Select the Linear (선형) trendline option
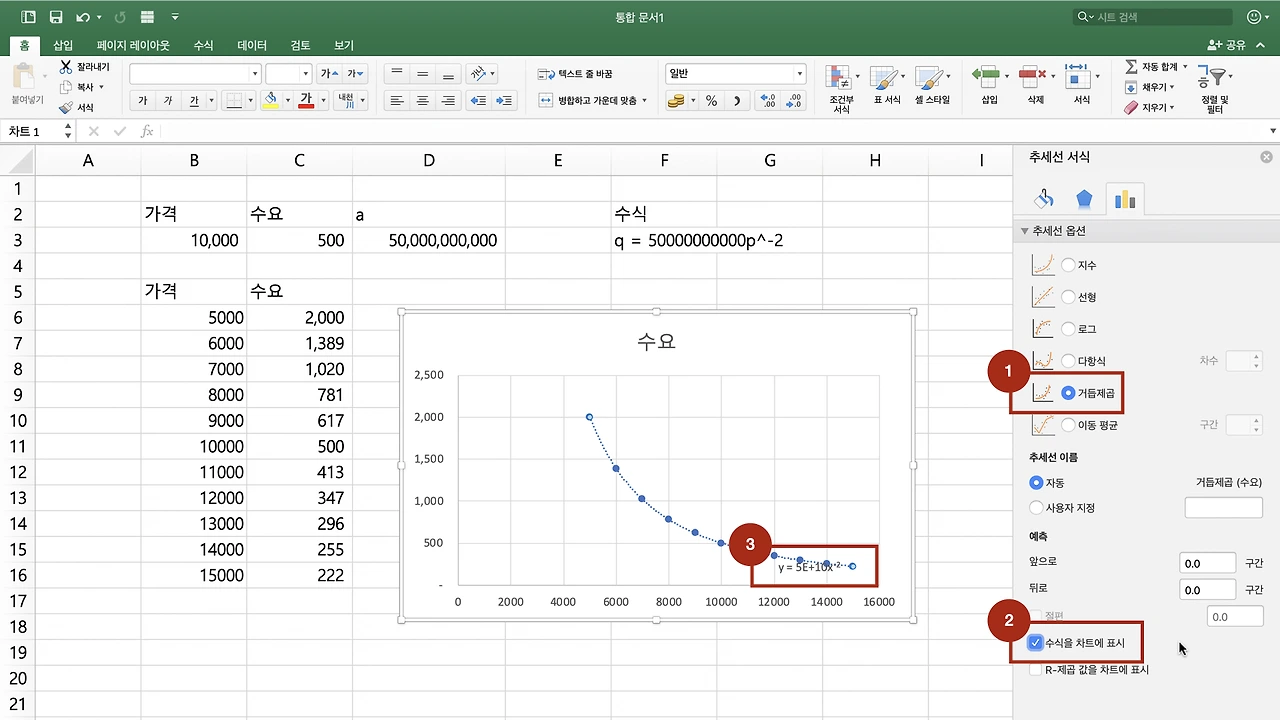1280x720 pixels. coord(1069,297)
